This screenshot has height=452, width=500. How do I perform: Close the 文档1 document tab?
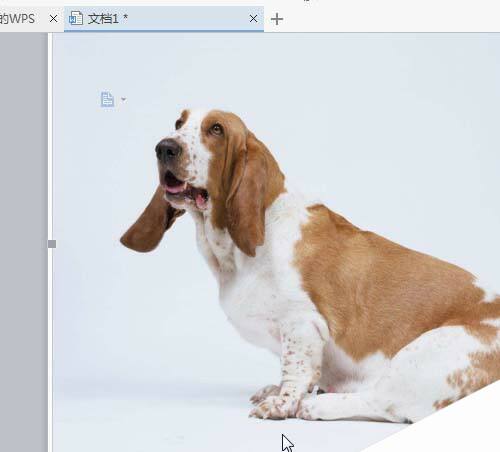(x=253, y=19)
